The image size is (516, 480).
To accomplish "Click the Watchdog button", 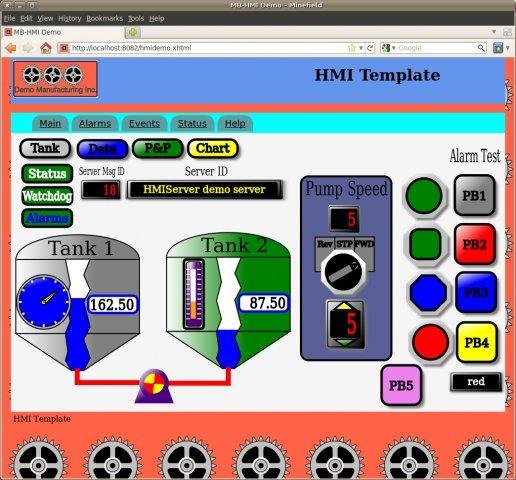I will 47,196.
